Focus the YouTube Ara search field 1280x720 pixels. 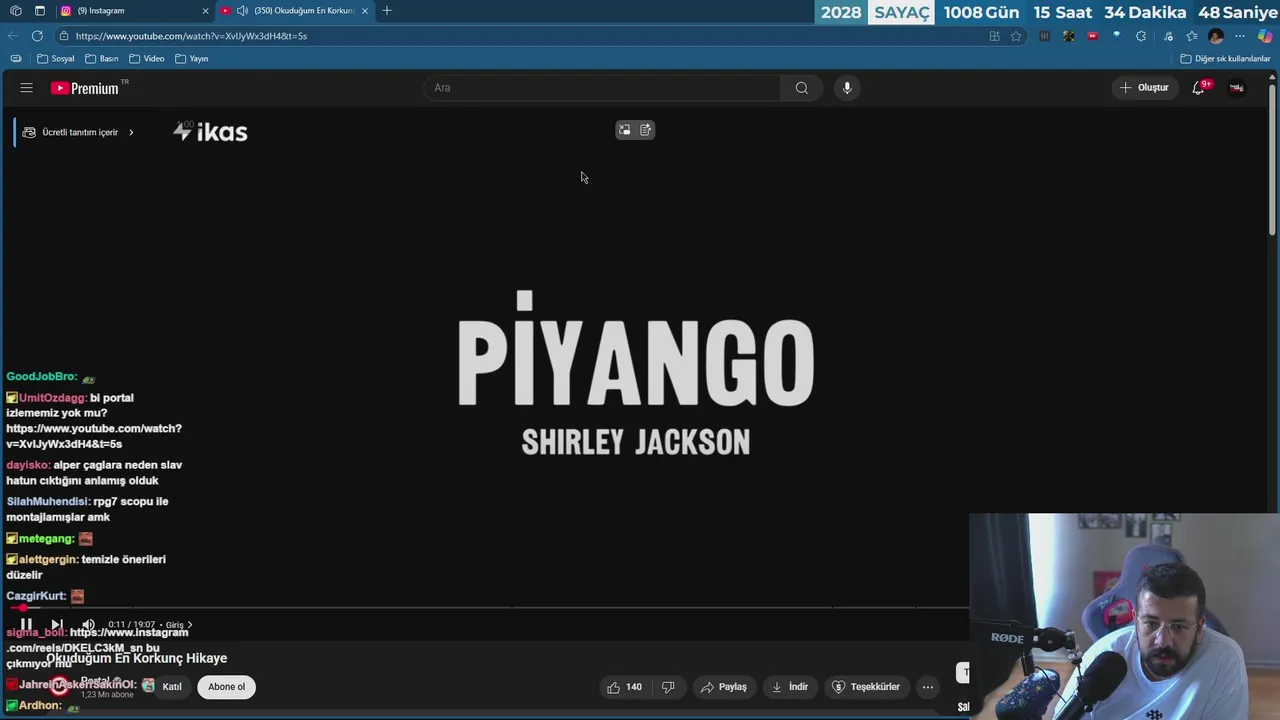(x=602, y=88)
